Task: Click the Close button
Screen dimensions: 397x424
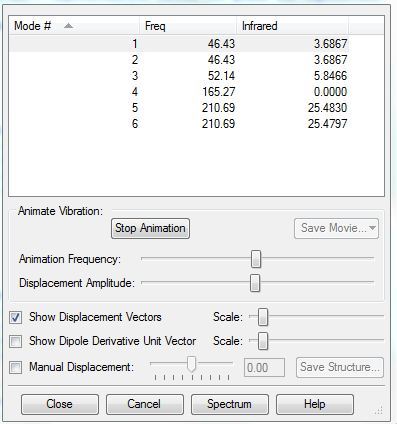Action: tap(60, 404)
